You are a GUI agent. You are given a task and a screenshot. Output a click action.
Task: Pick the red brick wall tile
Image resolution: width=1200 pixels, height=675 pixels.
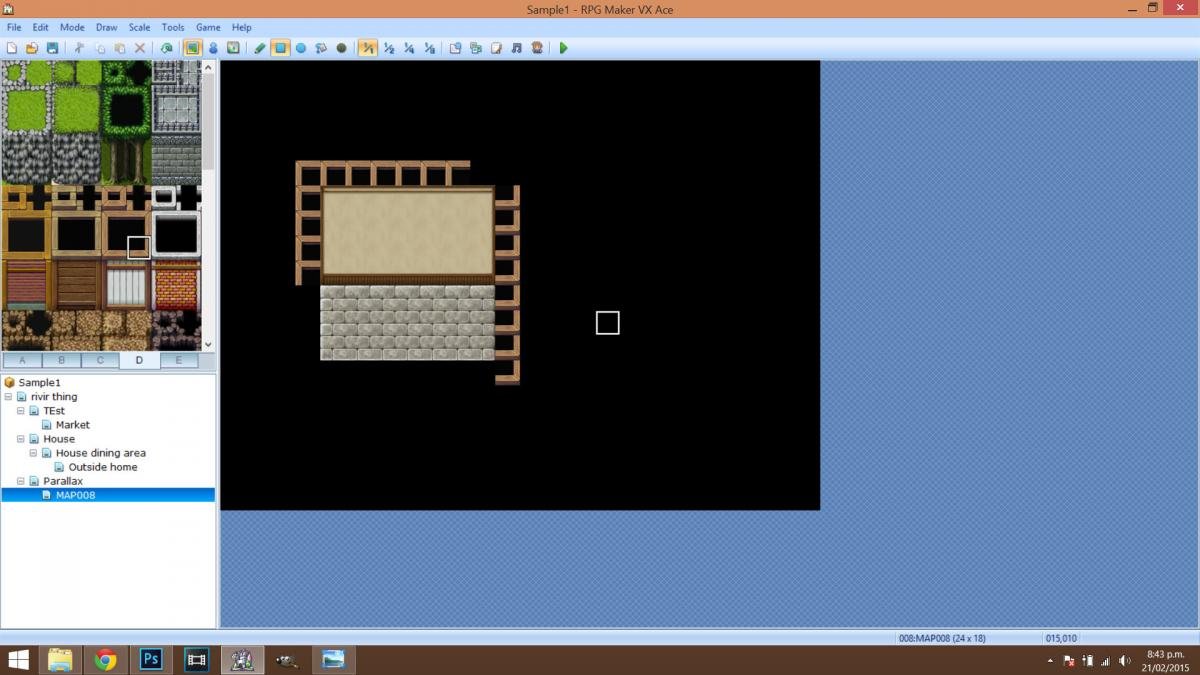pos(176,286)
